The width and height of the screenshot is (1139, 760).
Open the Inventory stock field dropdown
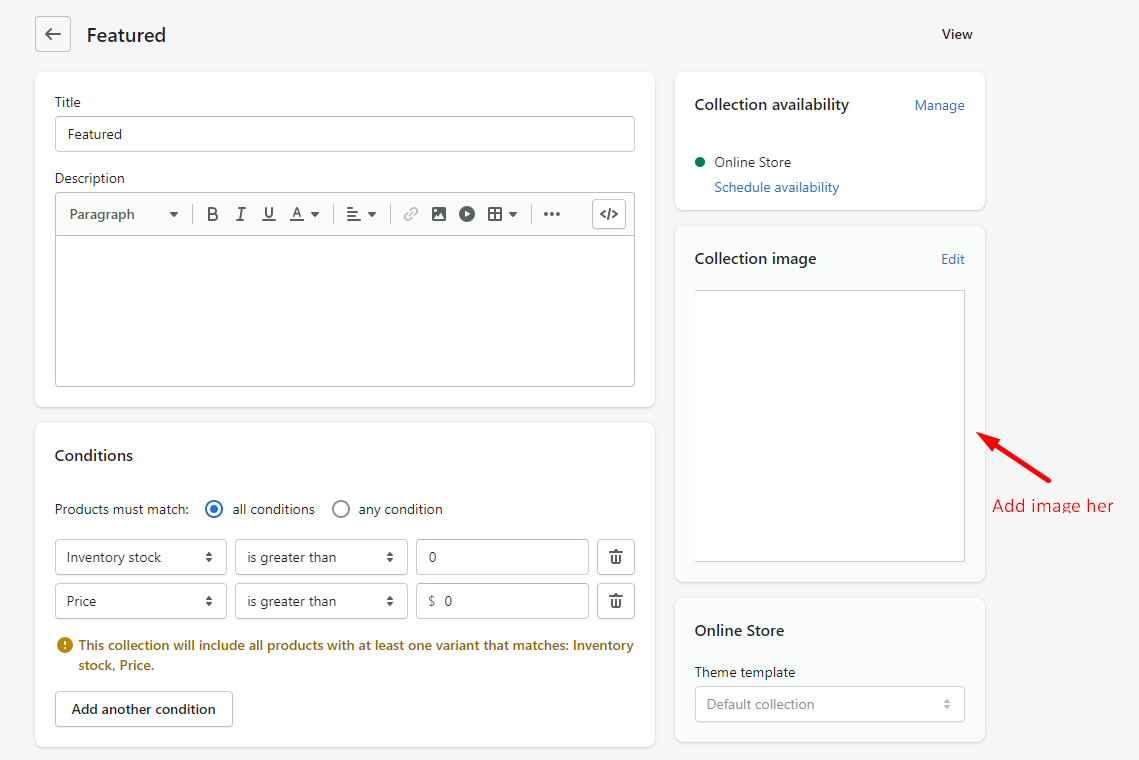(x=140, y=557)
